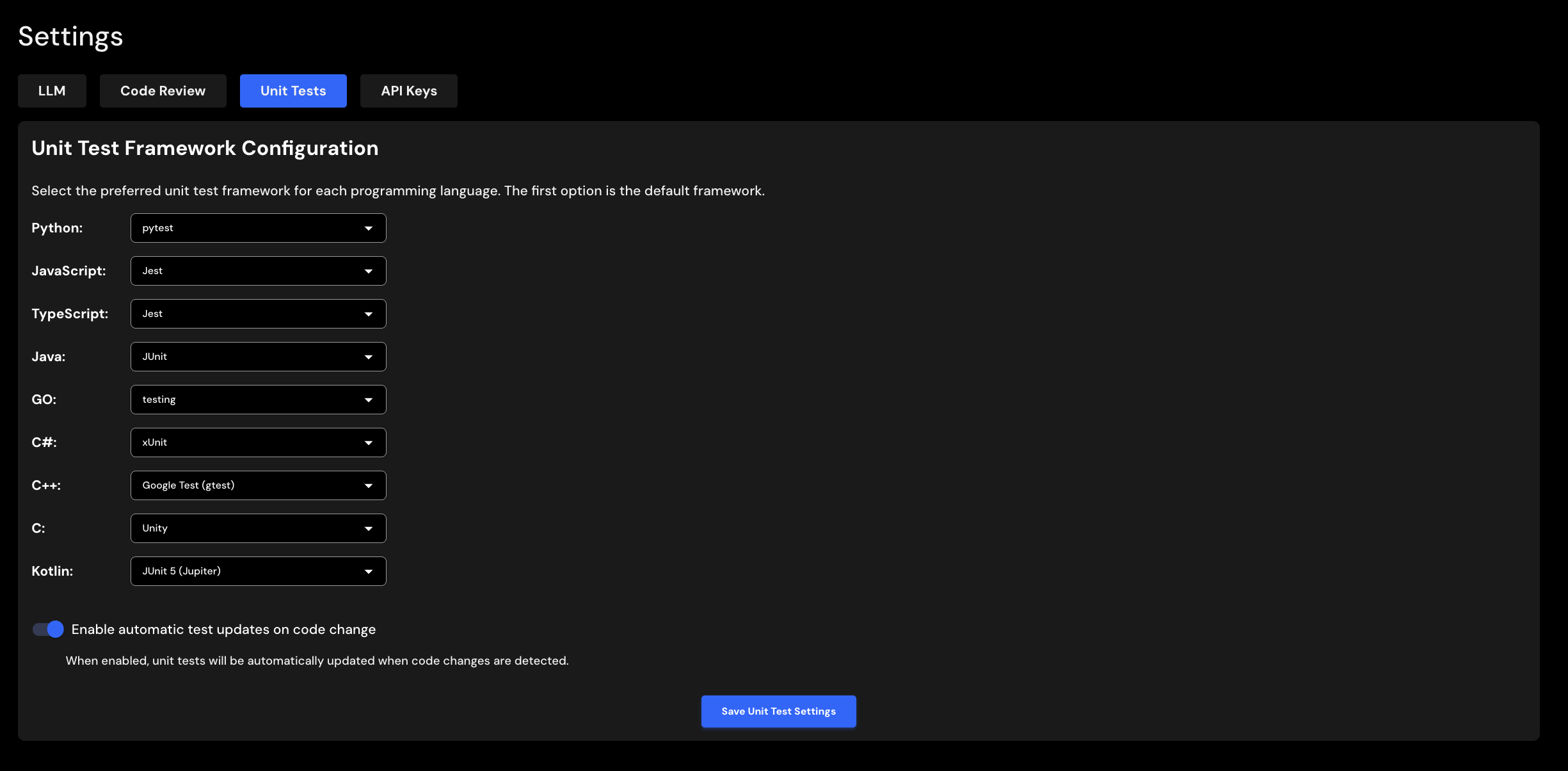
Task: Click the Settings page heading
Action: 70,37
